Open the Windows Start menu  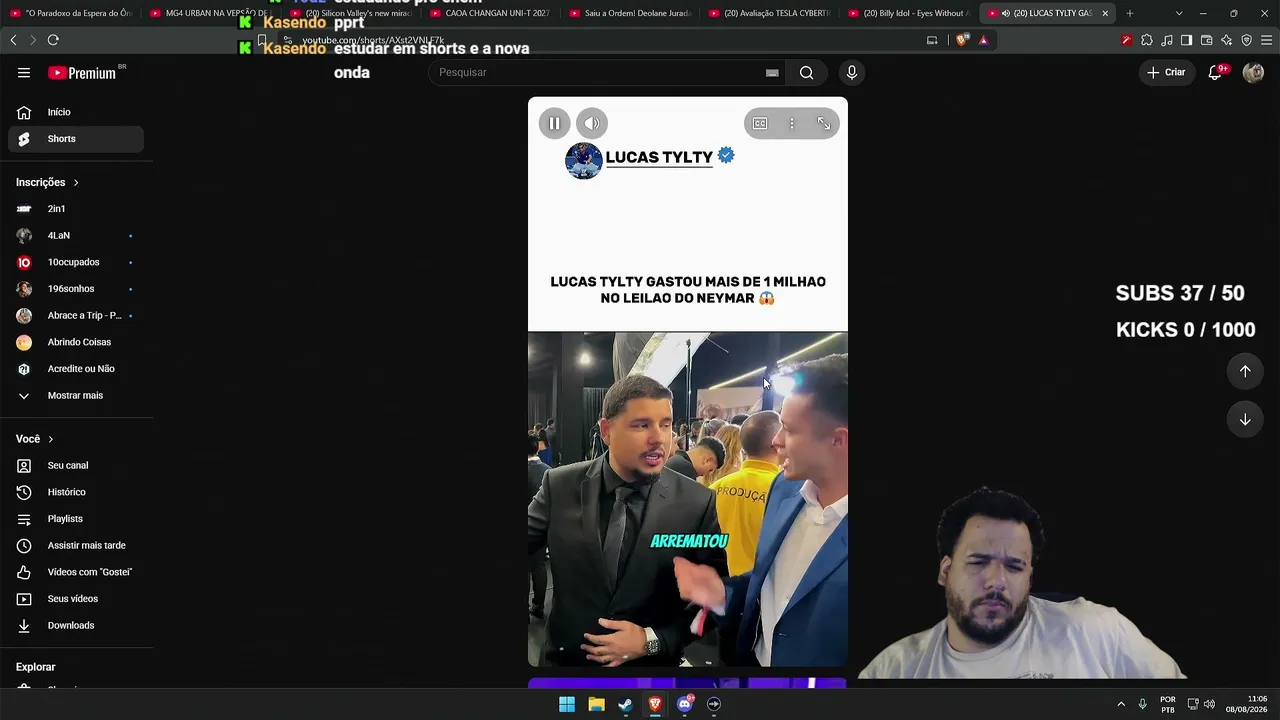(x=567, y=704)
